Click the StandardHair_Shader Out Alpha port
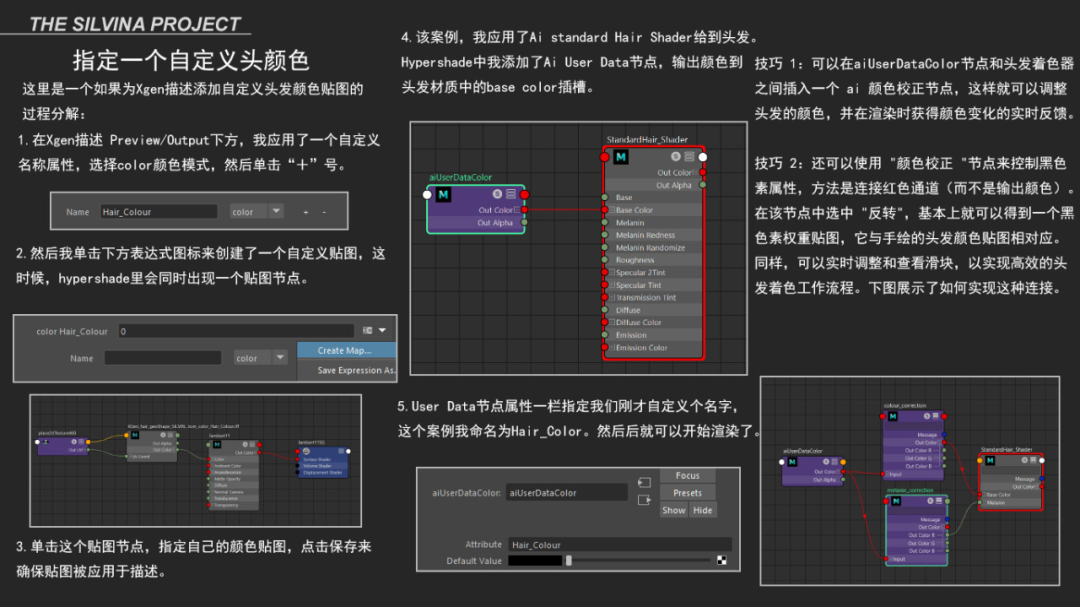 (703, 185)
